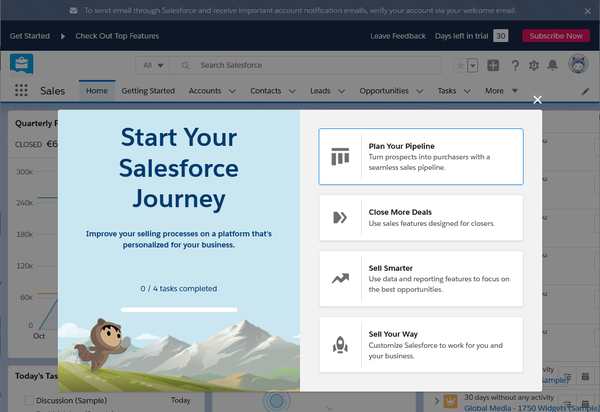The image size is (600, 412).
Task: Expand the Contacts tab chevron
Action: pyautogui.click(x=292, y=91)
